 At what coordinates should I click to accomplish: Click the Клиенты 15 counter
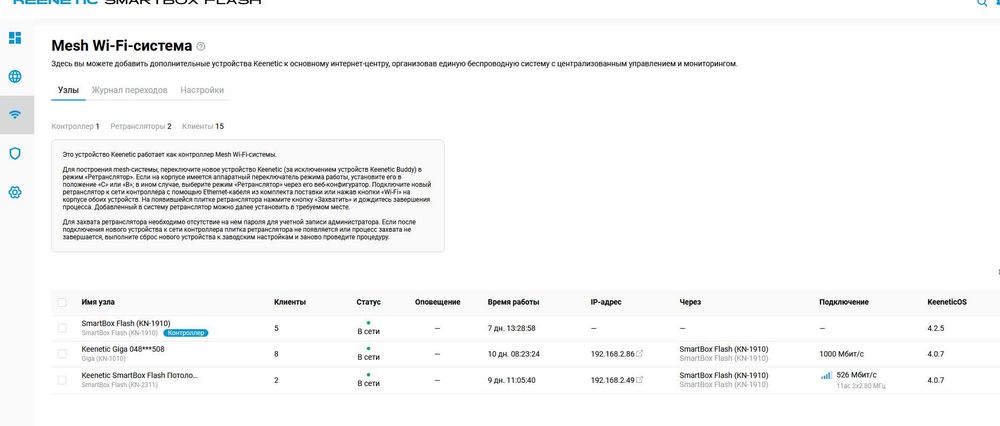click(x=203, y=126)
